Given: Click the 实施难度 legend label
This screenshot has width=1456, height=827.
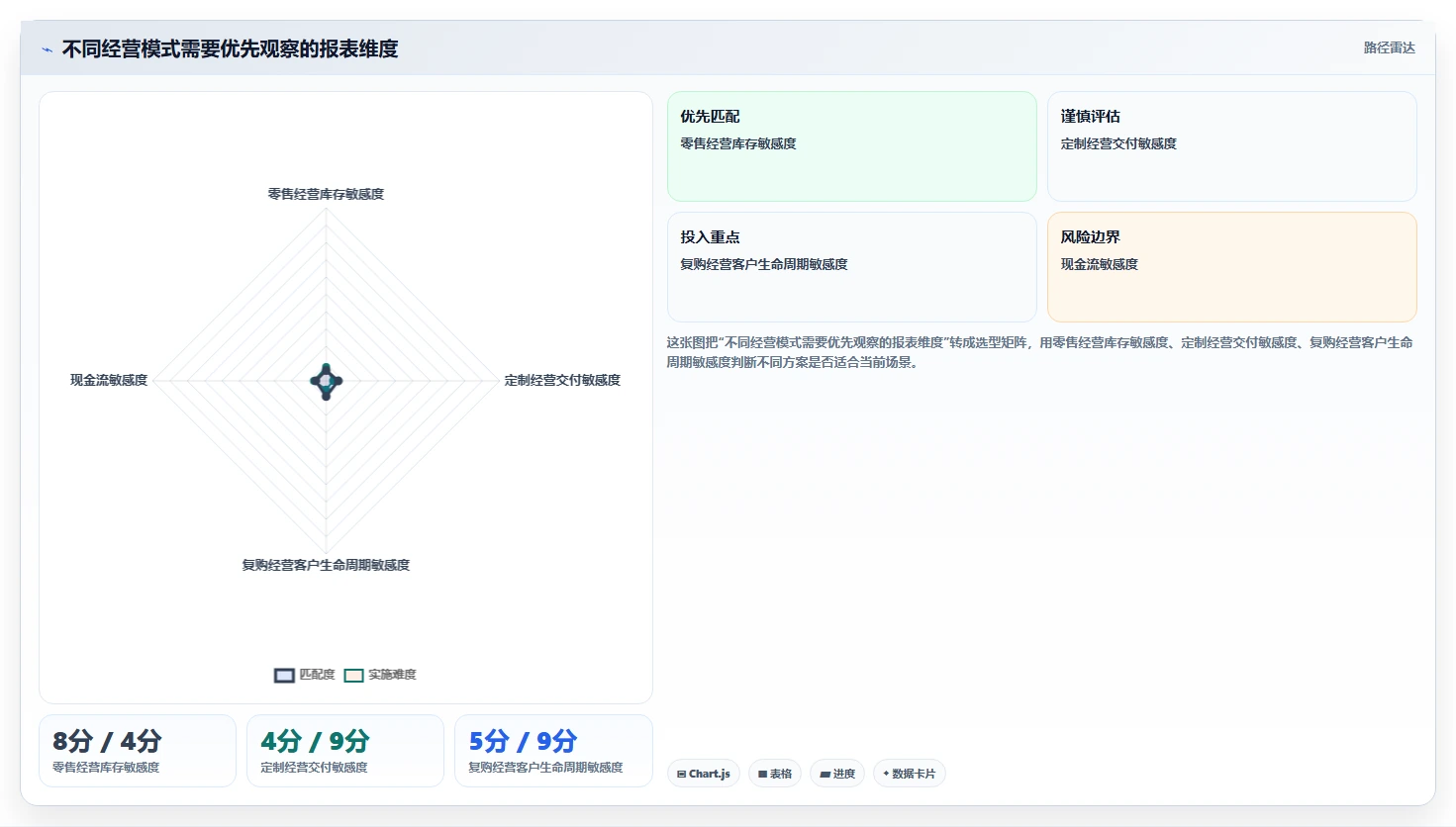Looking at the screenshot, I should [x=392, y=675].
